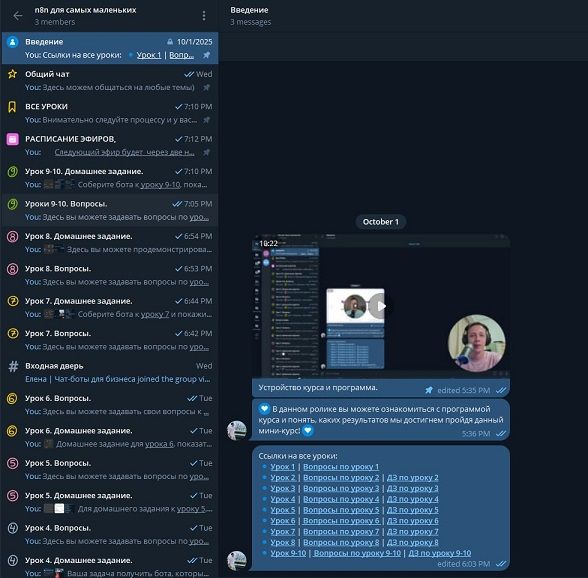Click the blue avatar icon of Введение topic
The height and width of the screenshot is (578, 588).
point(12,42)
